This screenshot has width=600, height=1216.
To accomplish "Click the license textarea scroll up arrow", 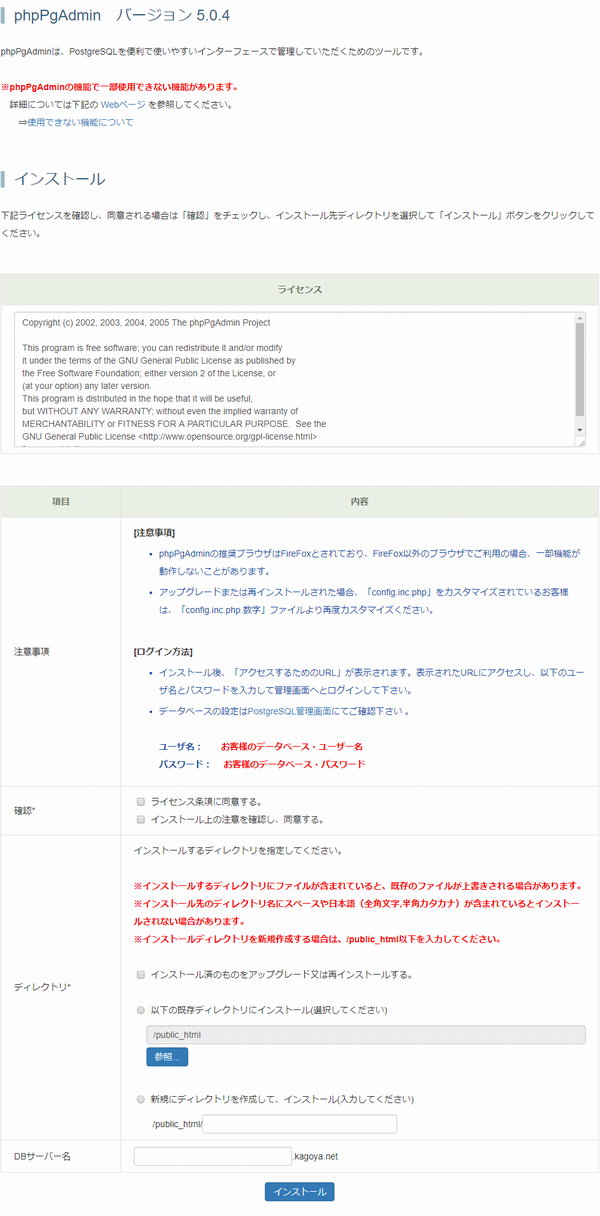I will pos(580,318).
